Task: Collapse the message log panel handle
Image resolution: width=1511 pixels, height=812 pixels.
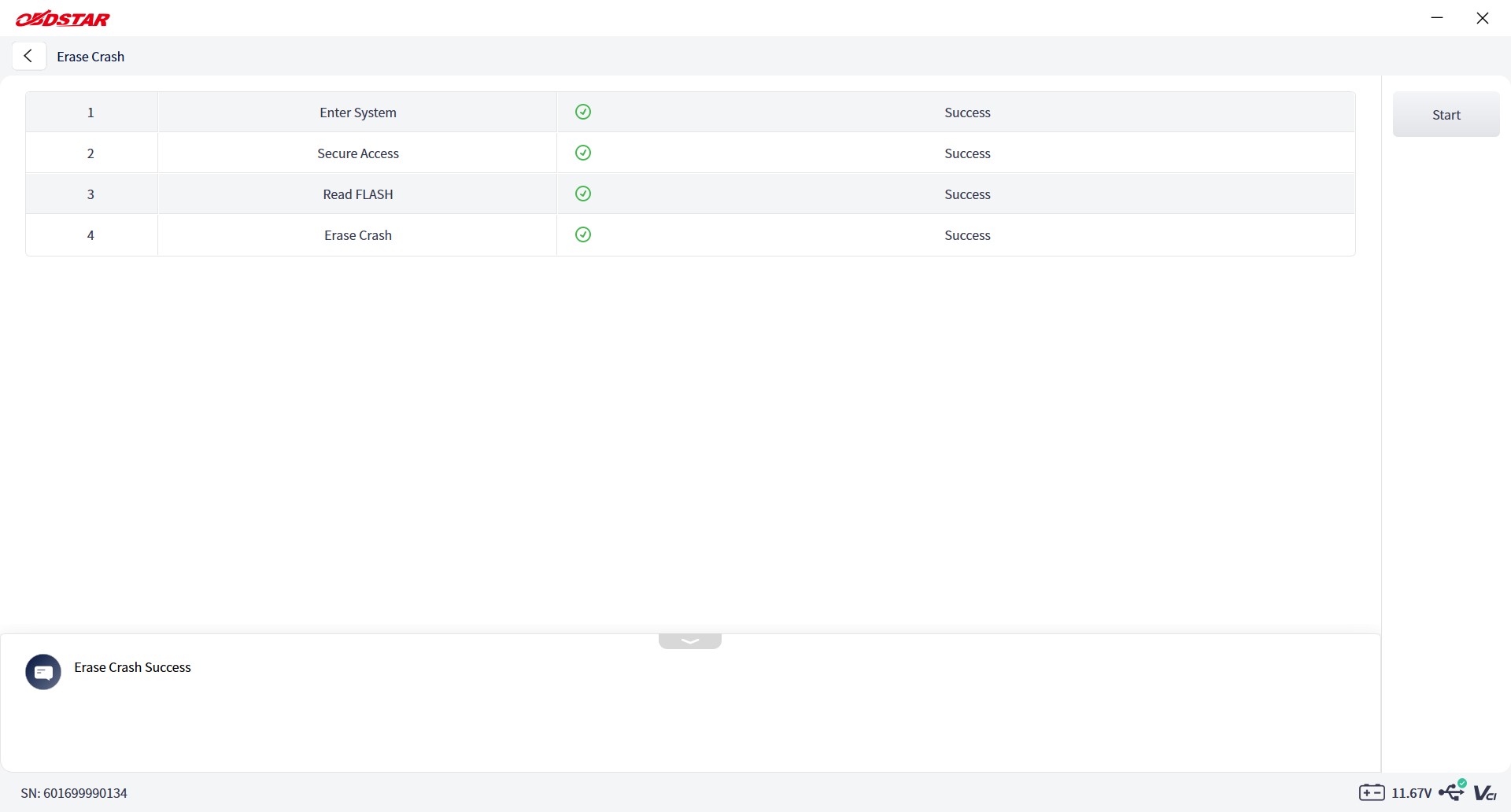Action: pyautogui.click(x=690, y=641)
